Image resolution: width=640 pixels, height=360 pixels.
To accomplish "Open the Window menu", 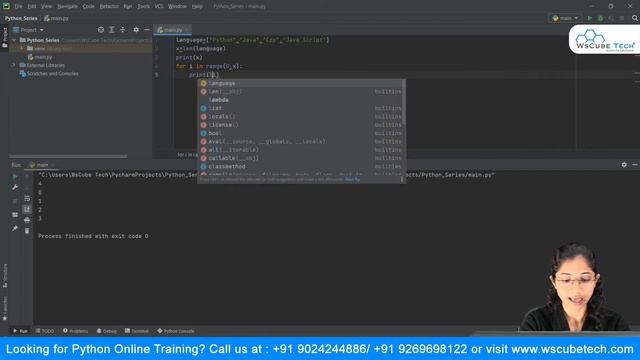I will click(177, 7).
